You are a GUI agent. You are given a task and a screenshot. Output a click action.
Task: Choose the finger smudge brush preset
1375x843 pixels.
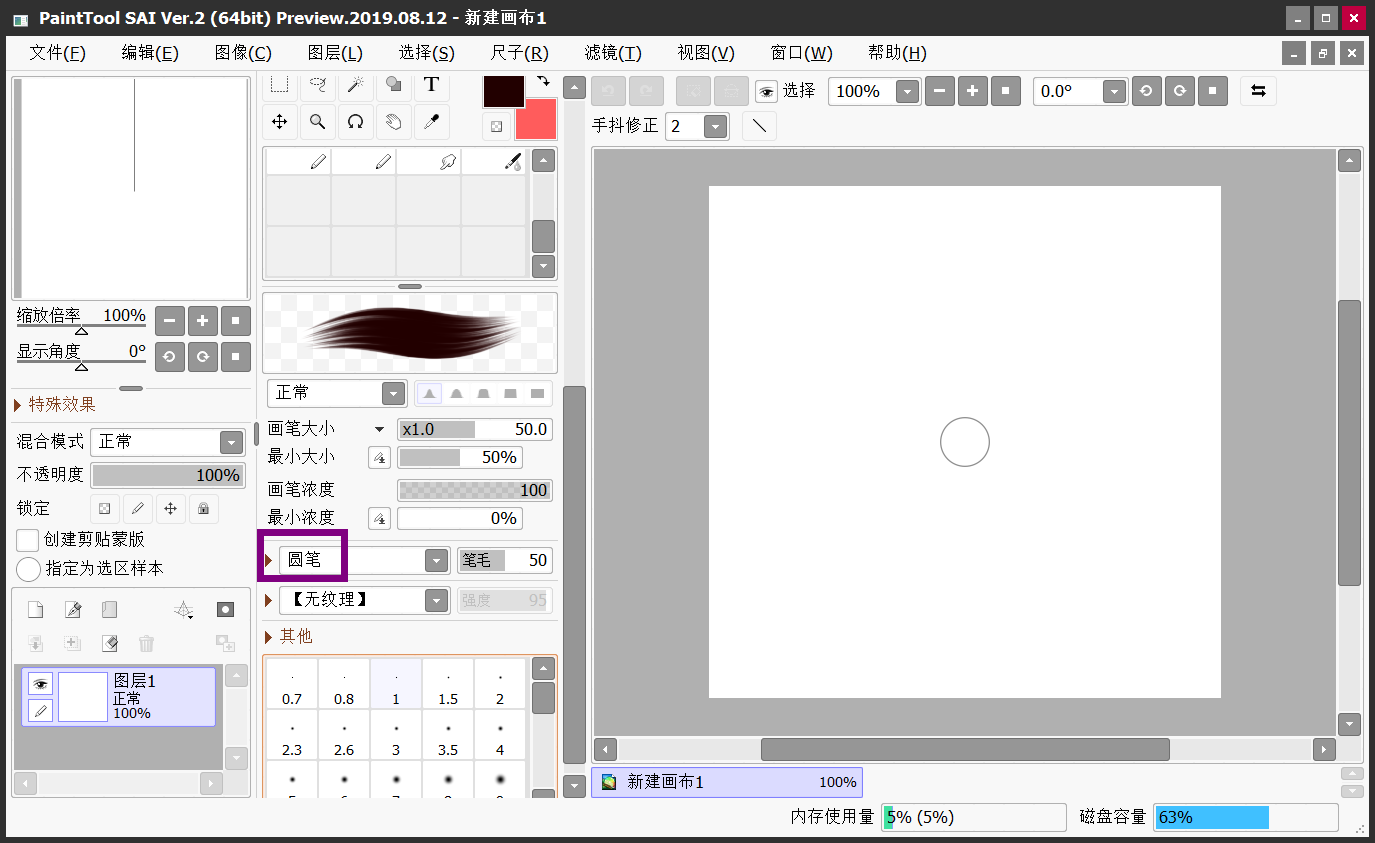point(429,162)
